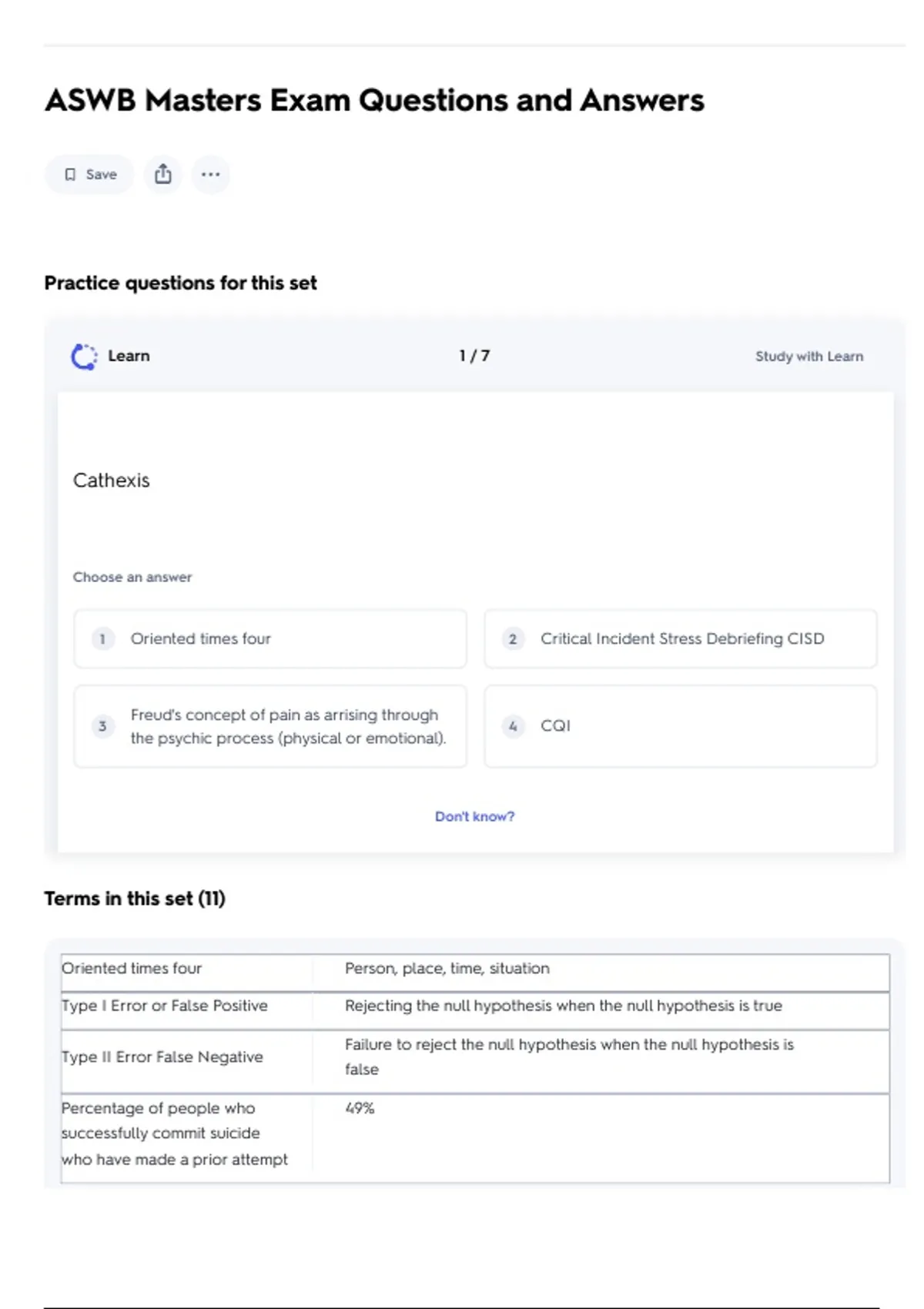The width and height of the screenshot is (924, 1309).
Task: Click the 1 / 7 progress counter
Action: [x=474, y=356]
